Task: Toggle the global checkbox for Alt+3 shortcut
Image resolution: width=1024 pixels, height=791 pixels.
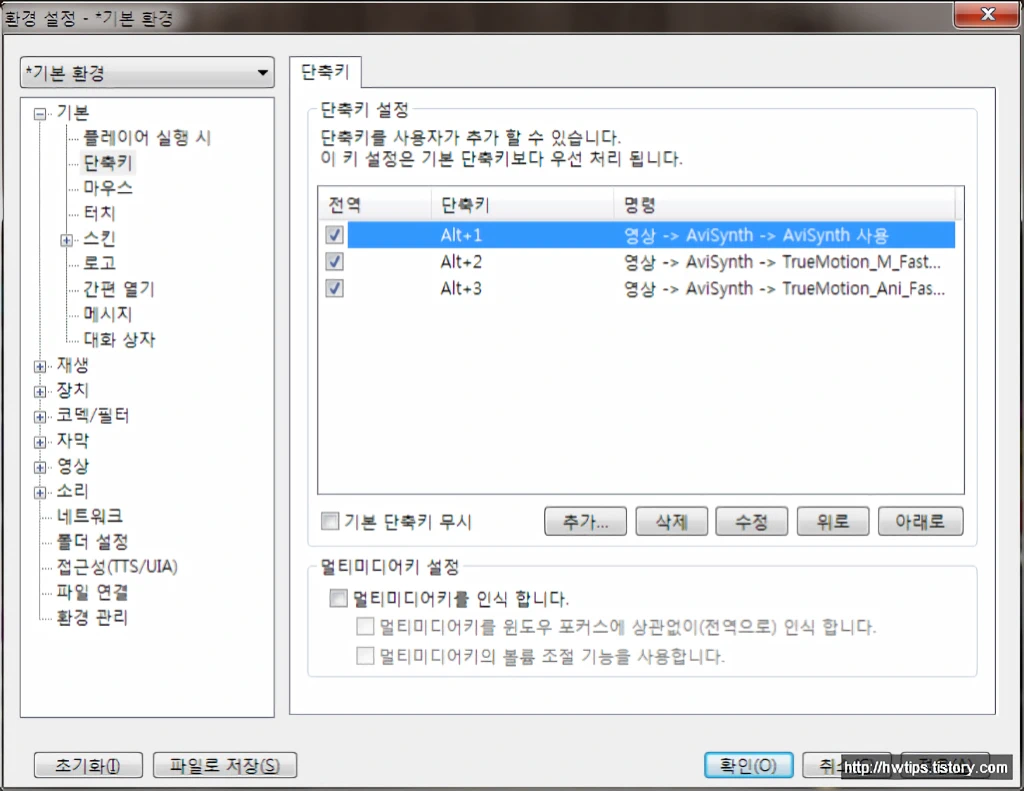Action: click(x=334, y=288)
